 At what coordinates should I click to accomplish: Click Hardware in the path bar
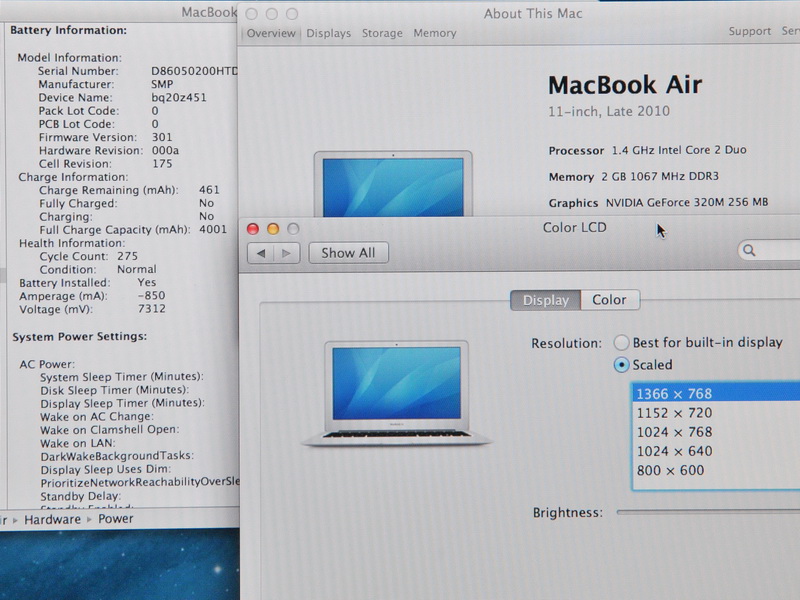53,519
